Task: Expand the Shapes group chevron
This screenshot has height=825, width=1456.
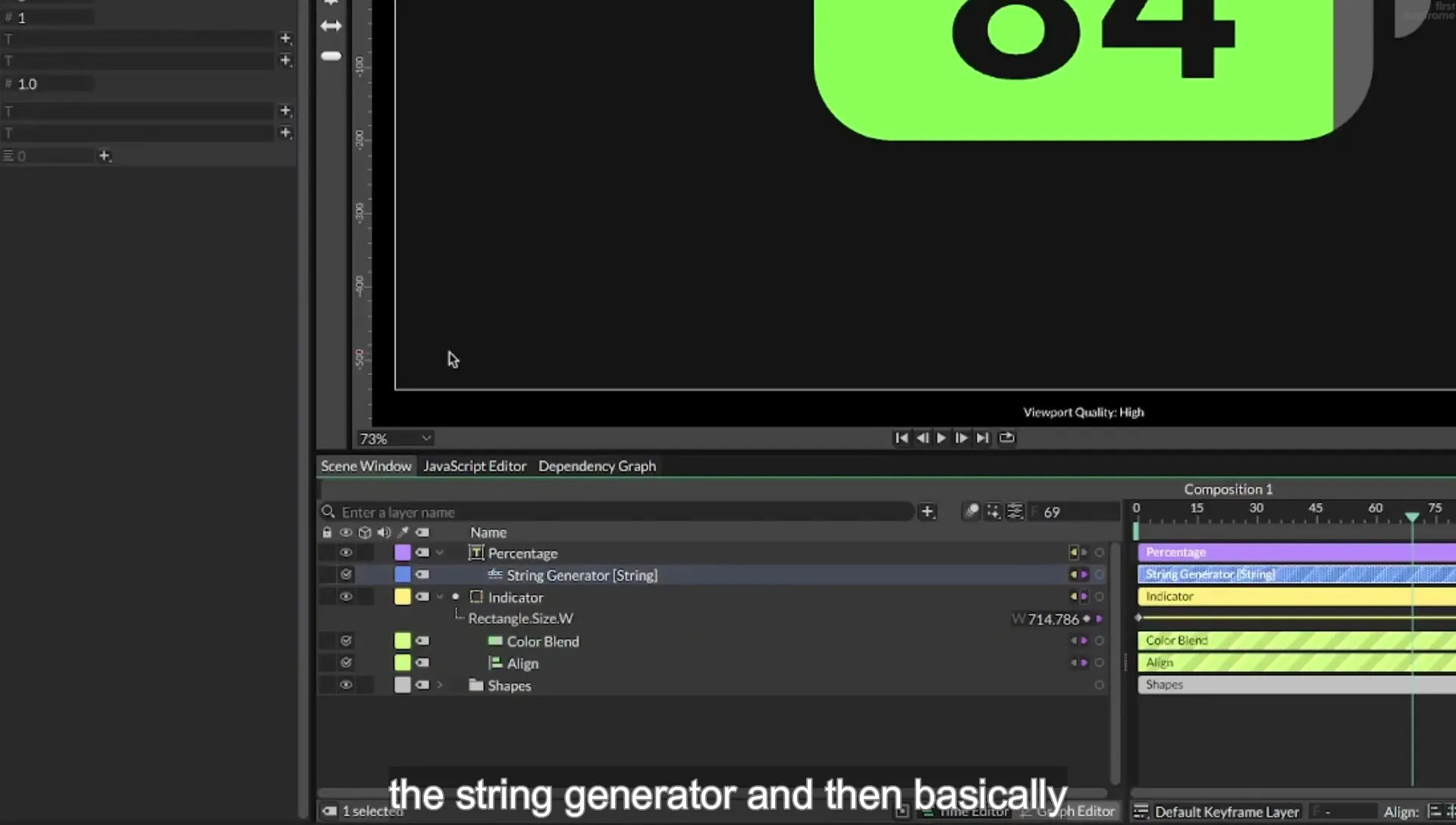Action: (440, 685)
